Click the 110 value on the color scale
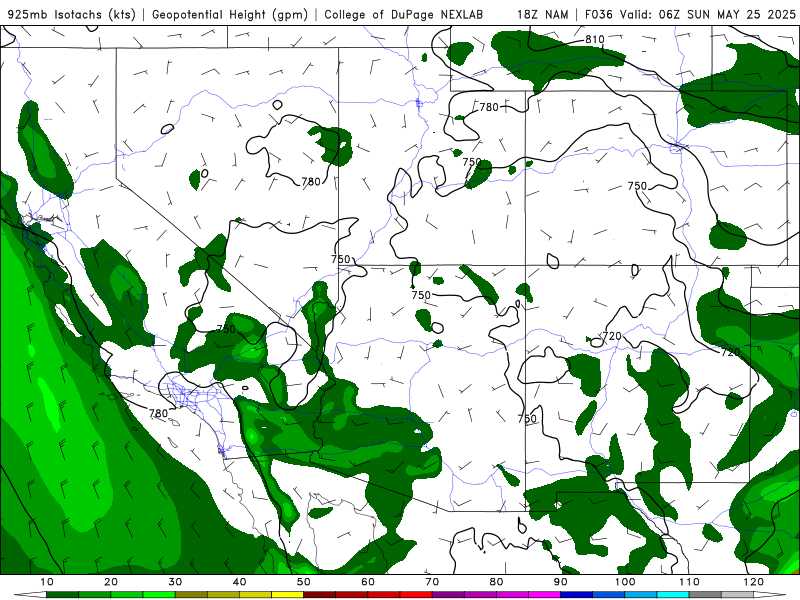 pyautogui.click(x=689, y=582)
